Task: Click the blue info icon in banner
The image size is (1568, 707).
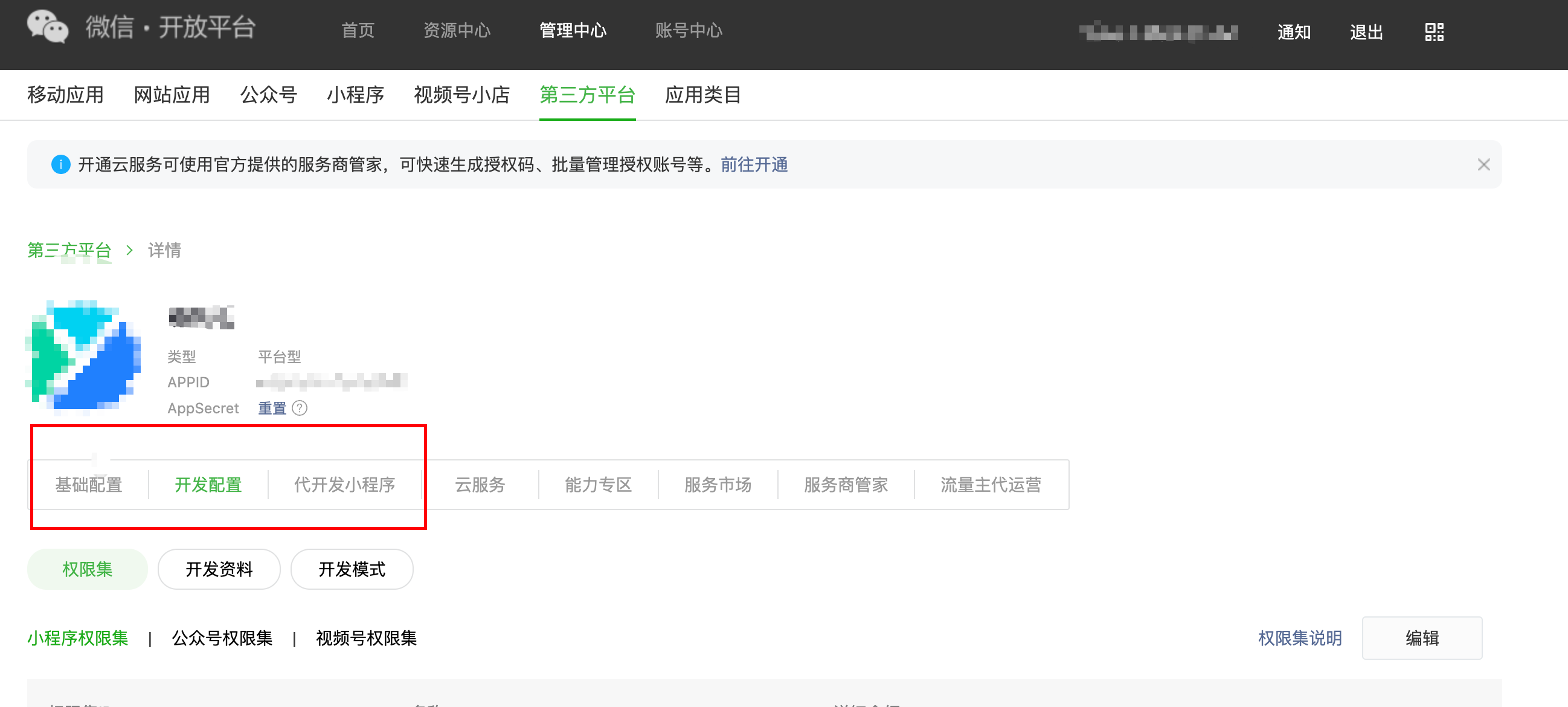Action: click(x=61, y=165)
